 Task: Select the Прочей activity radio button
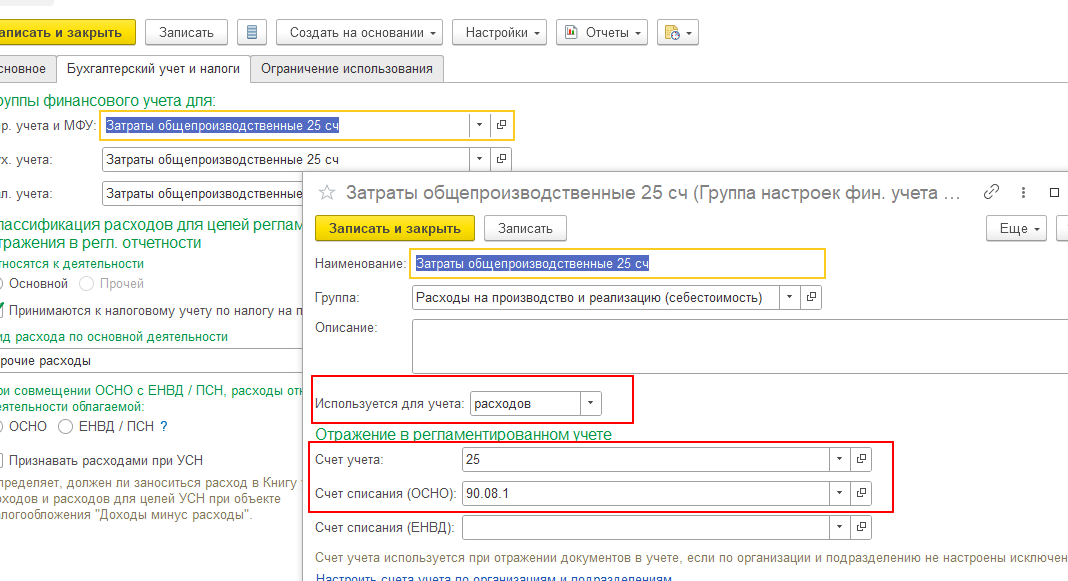(86, 283)
